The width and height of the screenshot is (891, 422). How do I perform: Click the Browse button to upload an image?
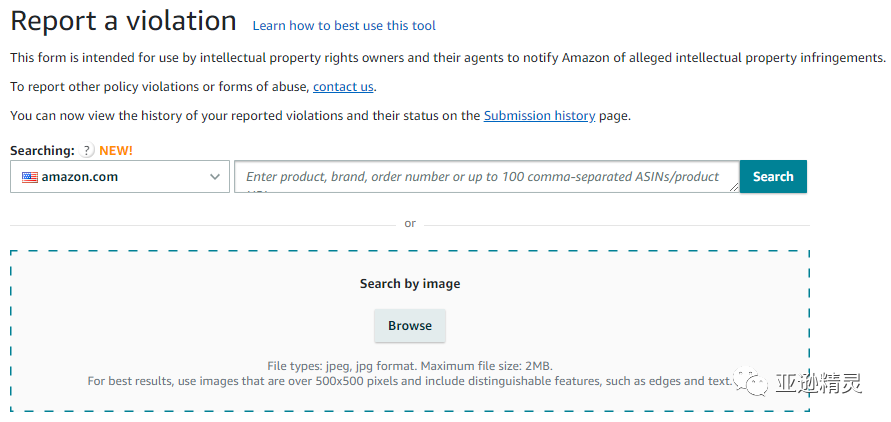410,326
